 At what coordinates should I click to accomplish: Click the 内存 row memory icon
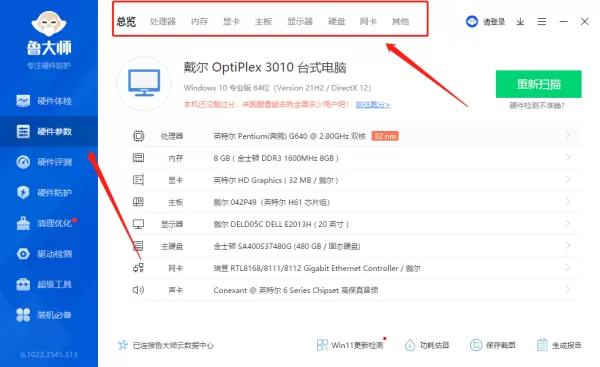pos(139,158)
